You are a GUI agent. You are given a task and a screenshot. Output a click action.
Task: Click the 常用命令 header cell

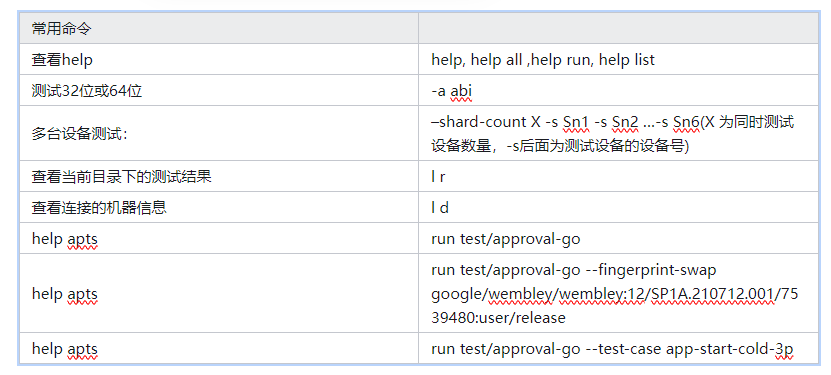218,28
